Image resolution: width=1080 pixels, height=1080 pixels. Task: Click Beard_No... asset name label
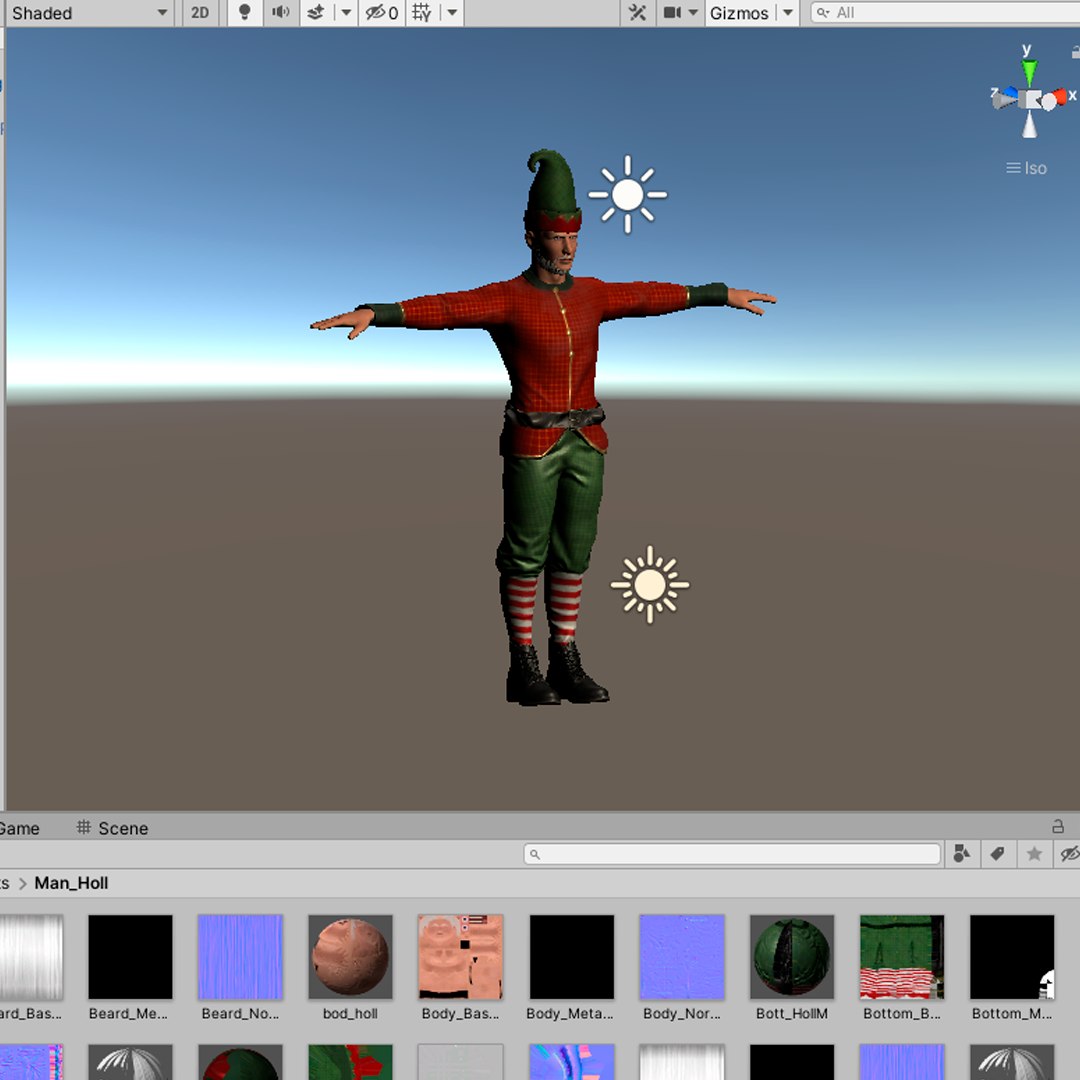pos(240,1013)
